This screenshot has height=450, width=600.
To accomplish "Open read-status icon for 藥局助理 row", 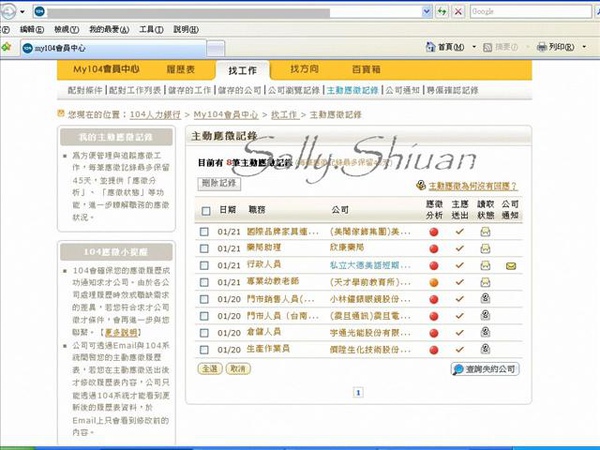I will point(485,248).
